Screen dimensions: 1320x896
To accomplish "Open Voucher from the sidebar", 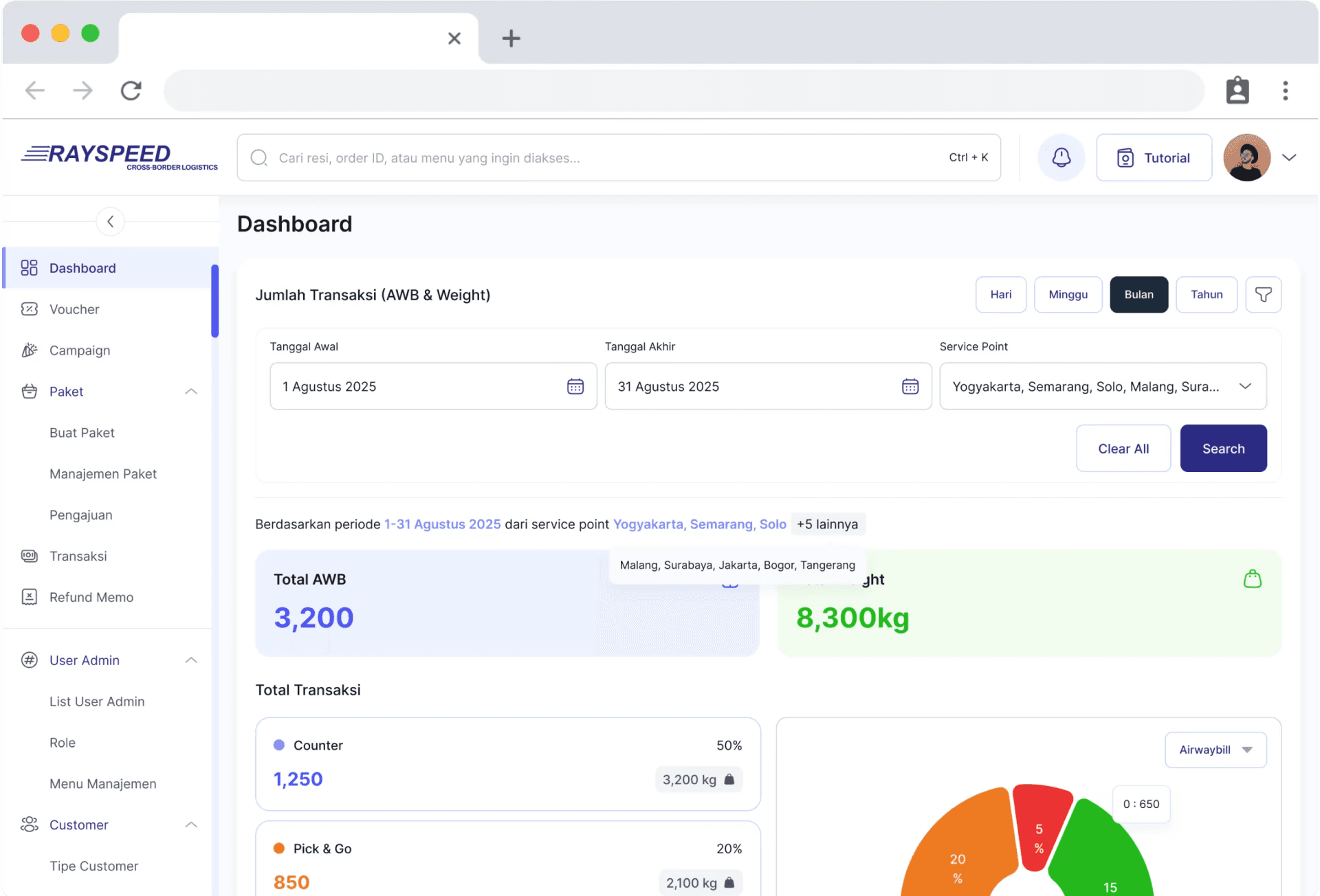I will [74, 309].
